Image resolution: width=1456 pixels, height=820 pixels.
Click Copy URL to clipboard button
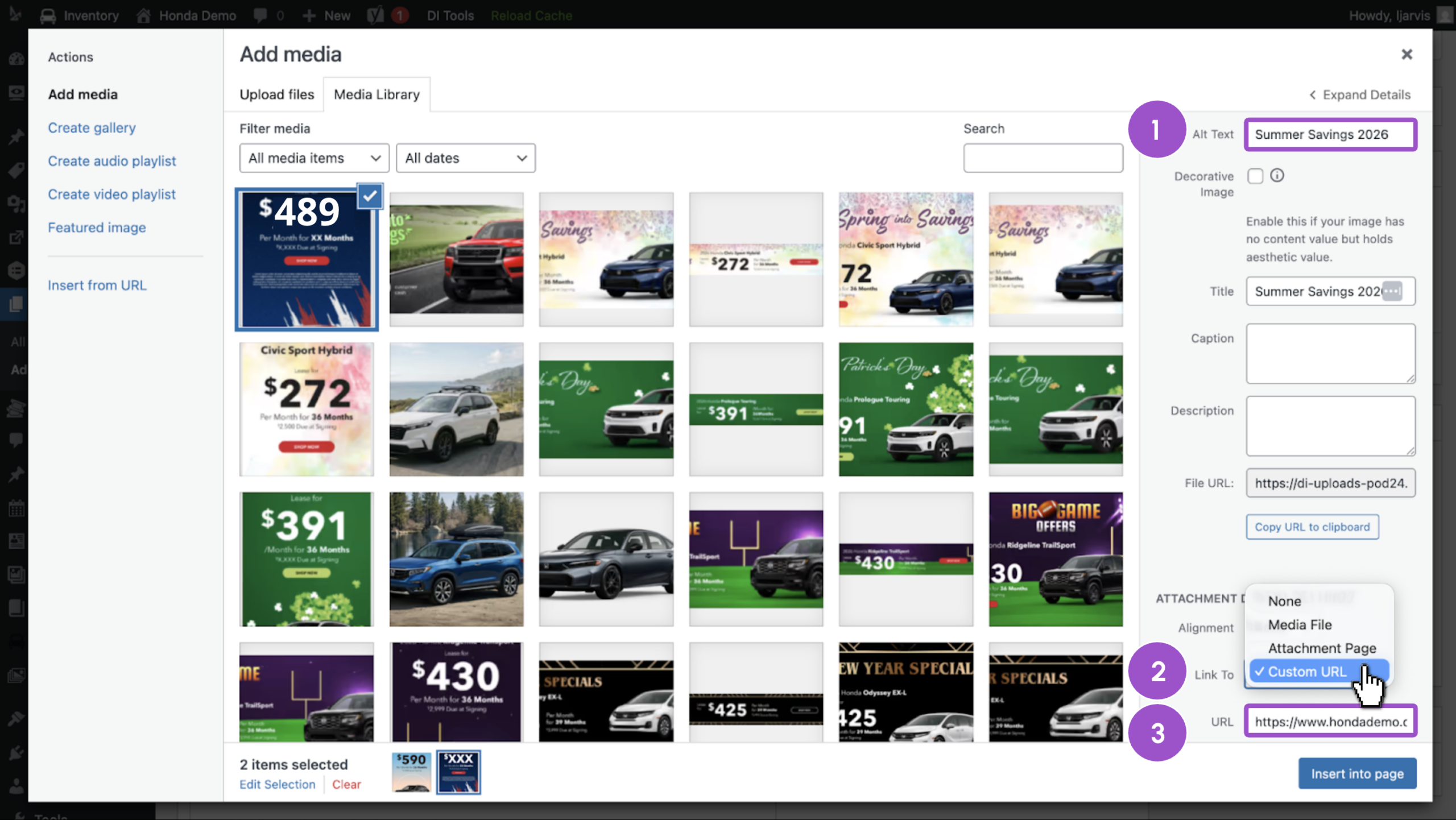pos(1312,527)
